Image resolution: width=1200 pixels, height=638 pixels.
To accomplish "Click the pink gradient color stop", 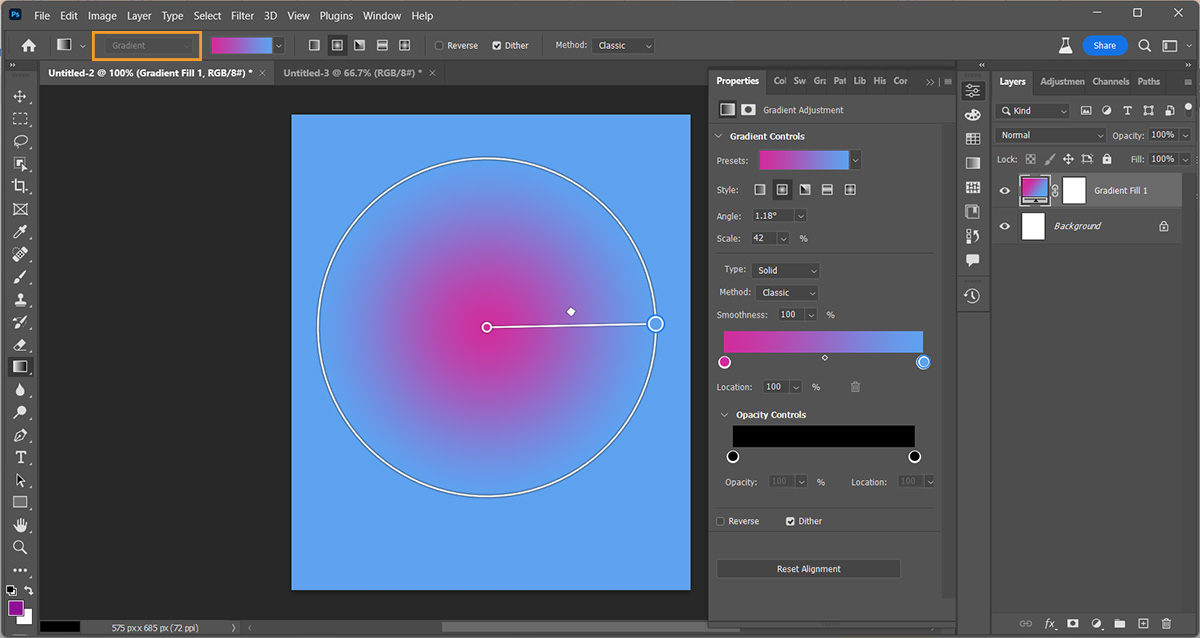I will click(724, 362).
